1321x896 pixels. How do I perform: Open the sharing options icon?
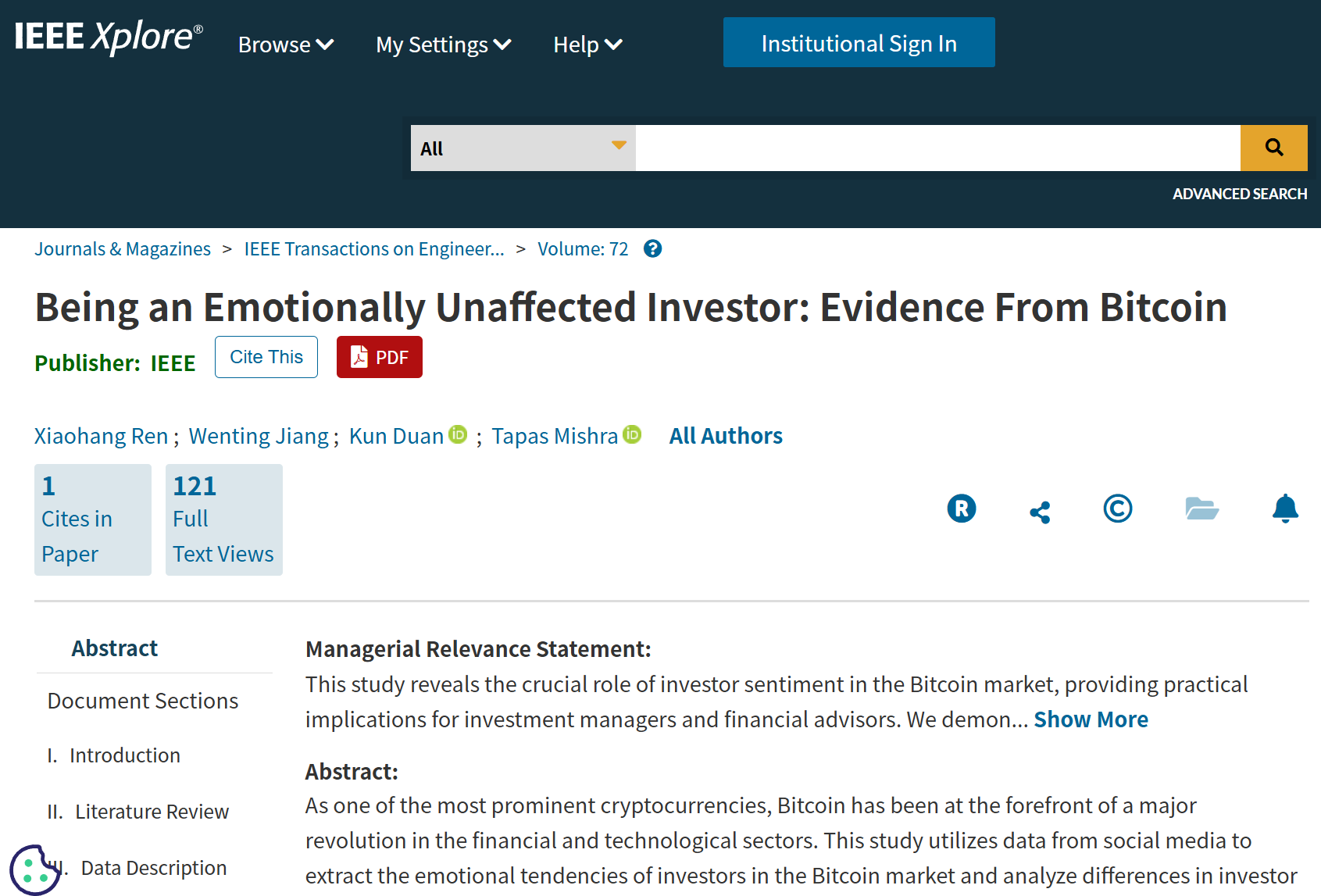coord(1040,509)
